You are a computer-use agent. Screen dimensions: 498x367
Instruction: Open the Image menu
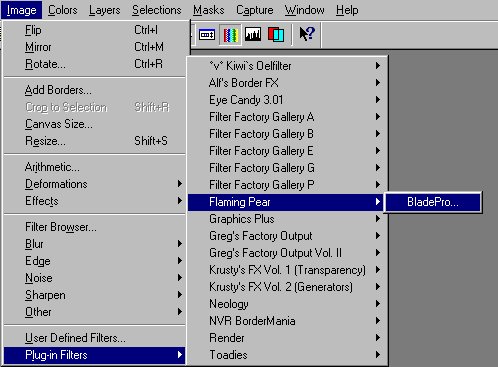[x=22, y=10]
